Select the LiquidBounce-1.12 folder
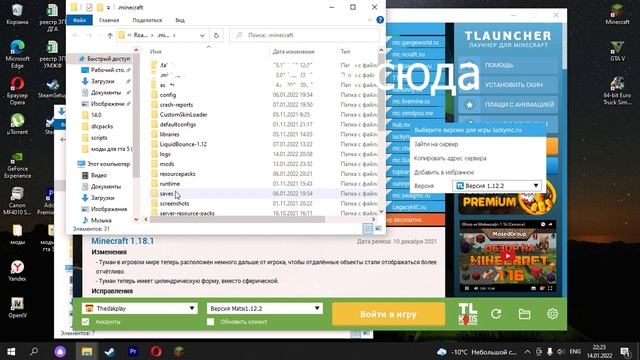The height and width of the screenshot is (360, 640). [x=183, y=144]
